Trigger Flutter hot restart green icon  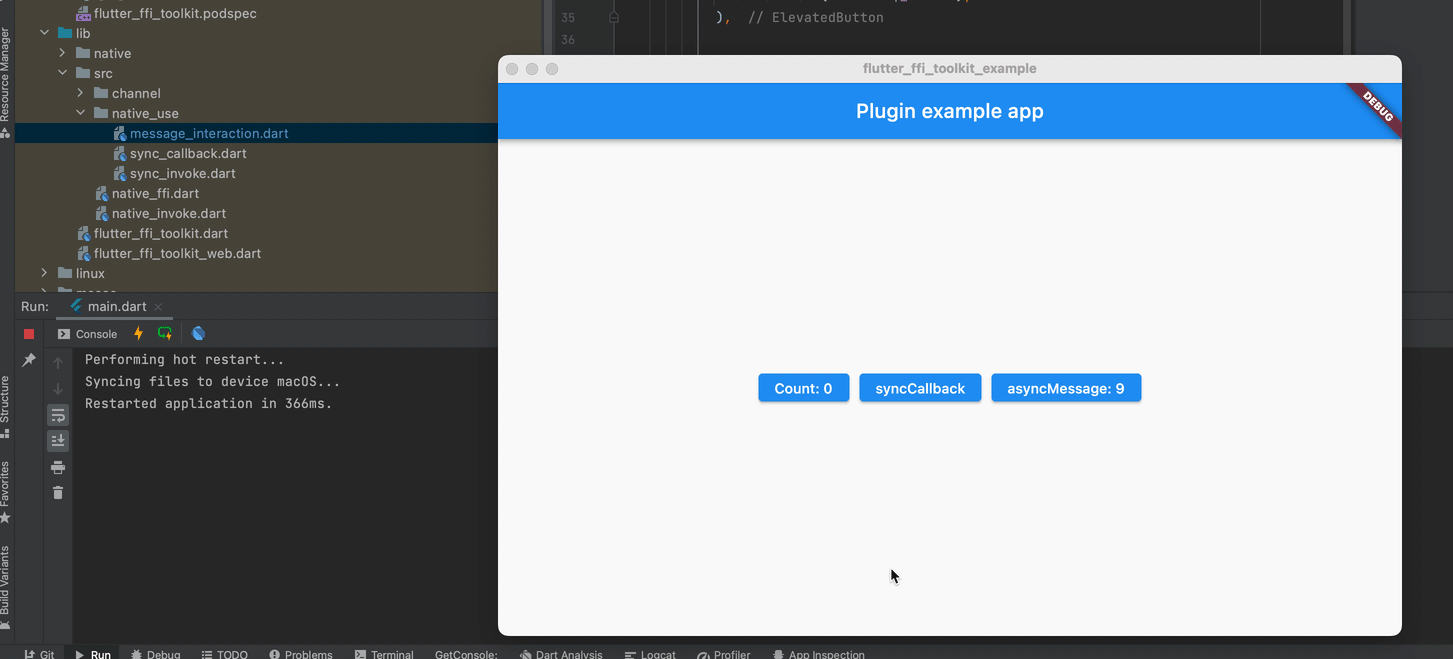pyautogui.click(x=165, y=334)
